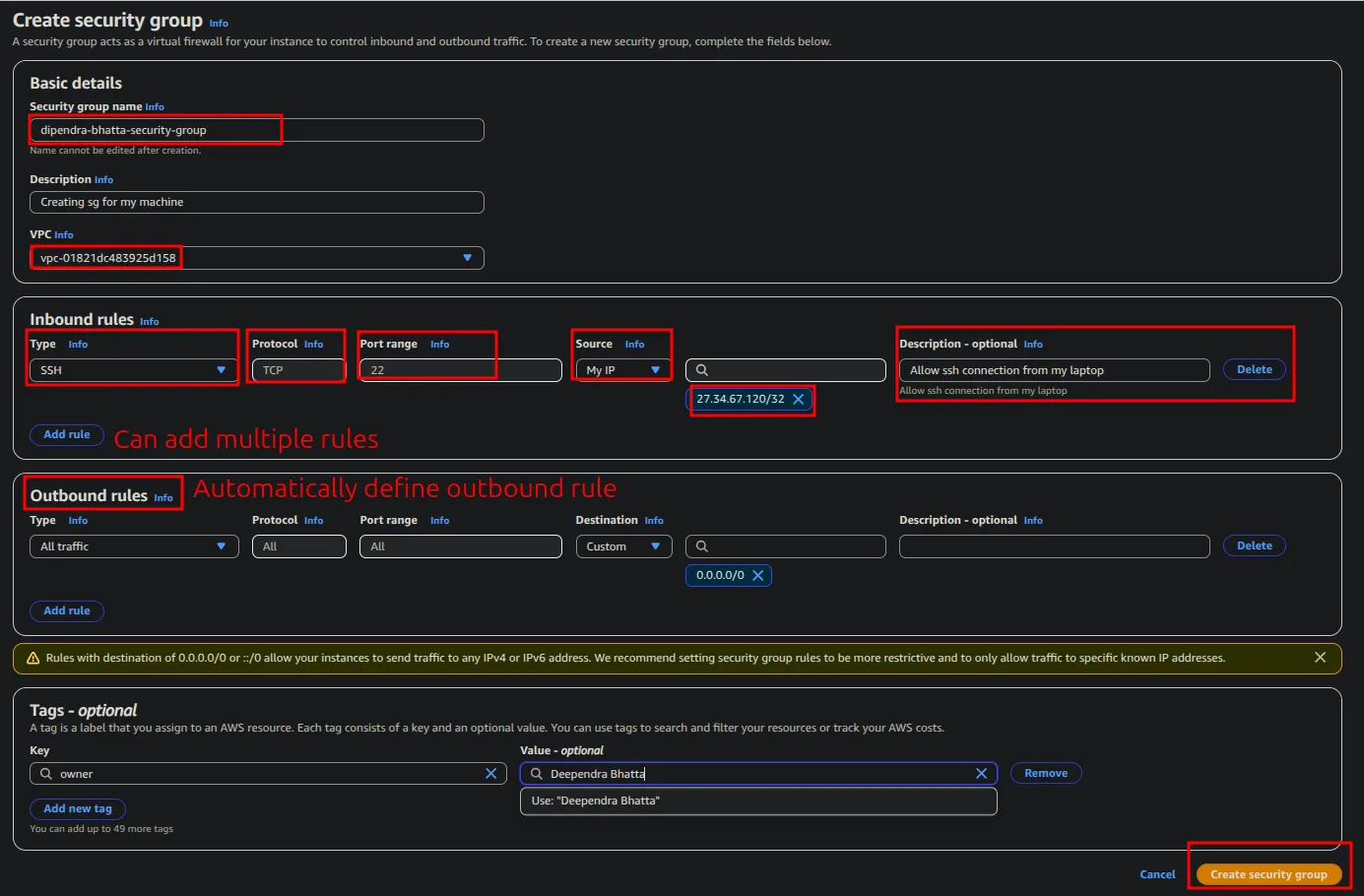Viewport: 1364px width, 896px height.
Task: Remove the owner tag
Action: tap(1046, 773)
